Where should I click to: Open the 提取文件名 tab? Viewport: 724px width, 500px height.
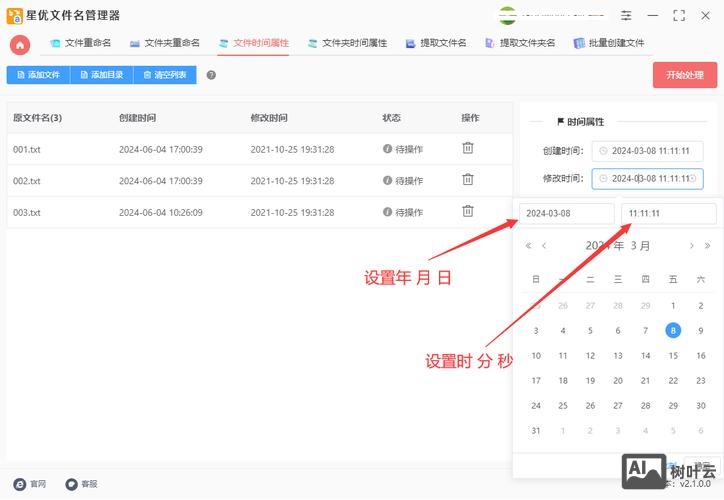436,43
